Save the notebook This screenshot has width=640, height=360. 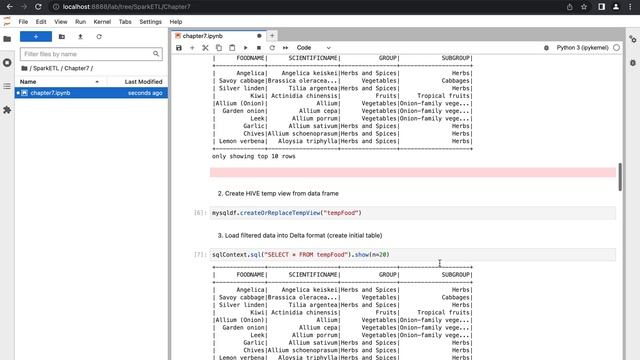179,48
